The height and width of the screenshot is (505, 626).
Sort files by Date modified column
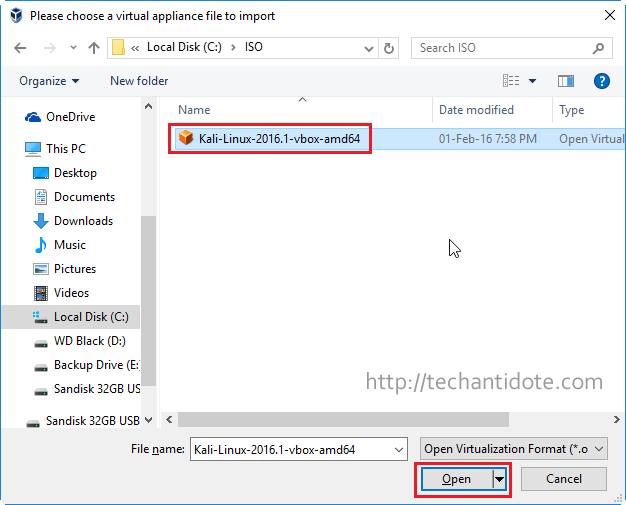point(476,110)
